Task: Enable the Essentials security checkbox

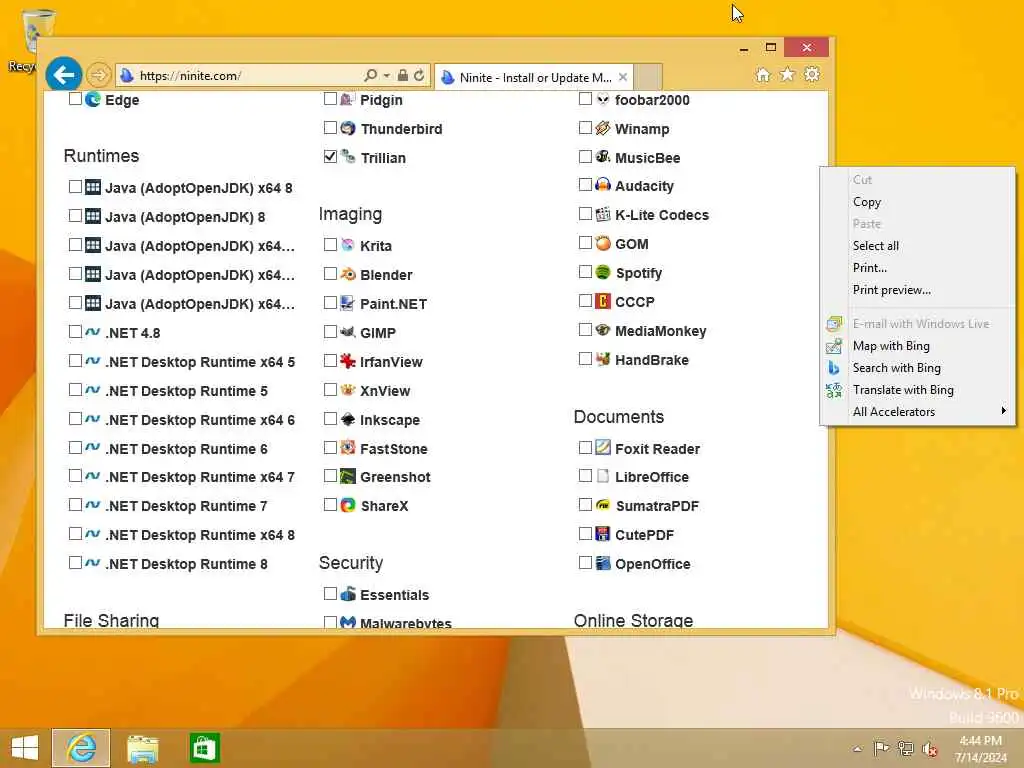Action: 330,594
